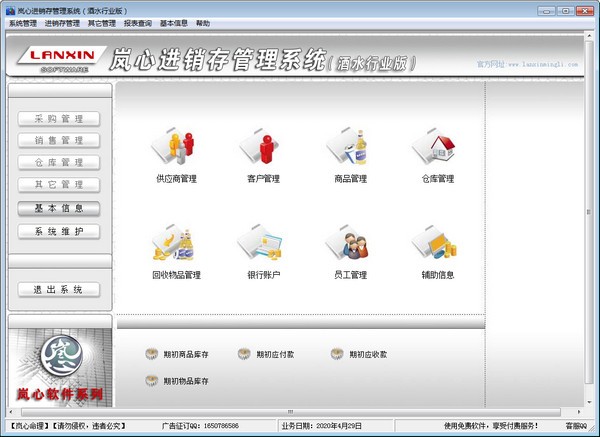
Task: Click the 广告征订QQ status bar text
Action: click(200, 426)
